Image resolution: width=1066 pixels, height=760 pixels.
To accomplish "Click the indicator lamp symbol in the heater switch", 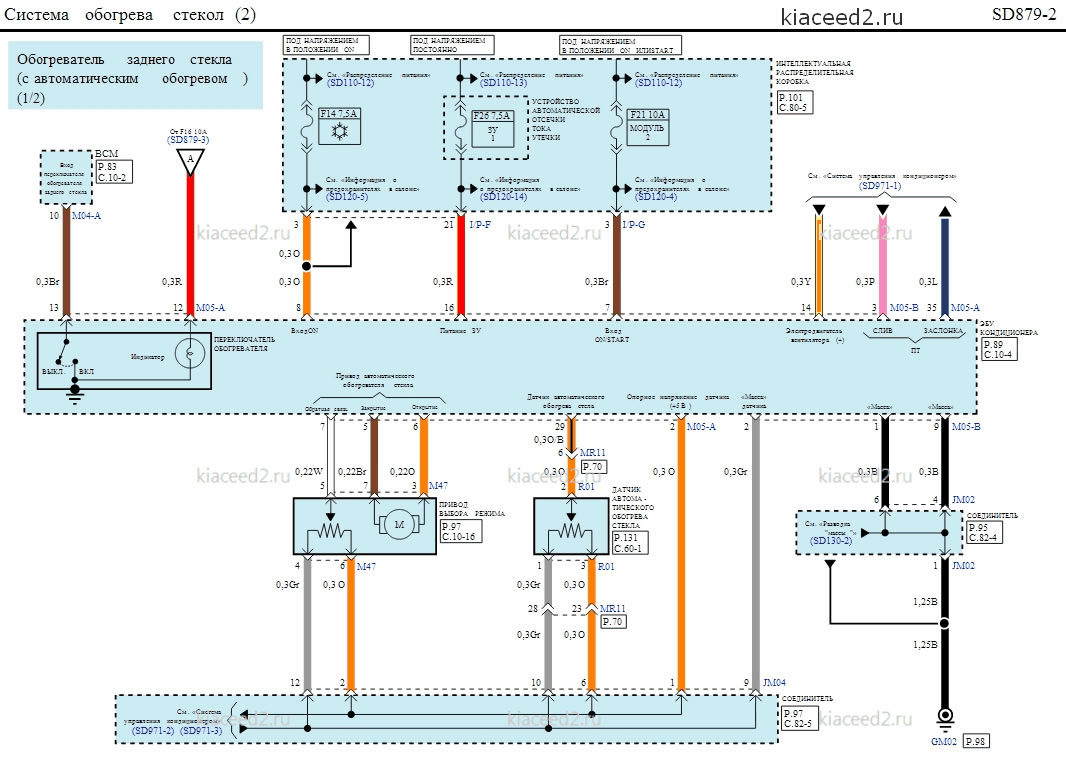I will coord(190,353).
